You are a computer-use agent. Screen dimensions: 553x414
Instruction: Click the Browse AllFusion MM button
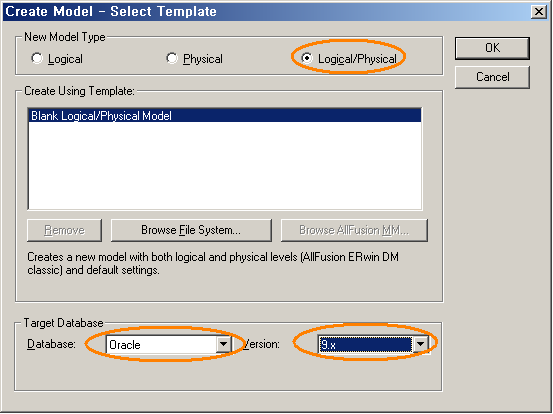pos(354,230)
